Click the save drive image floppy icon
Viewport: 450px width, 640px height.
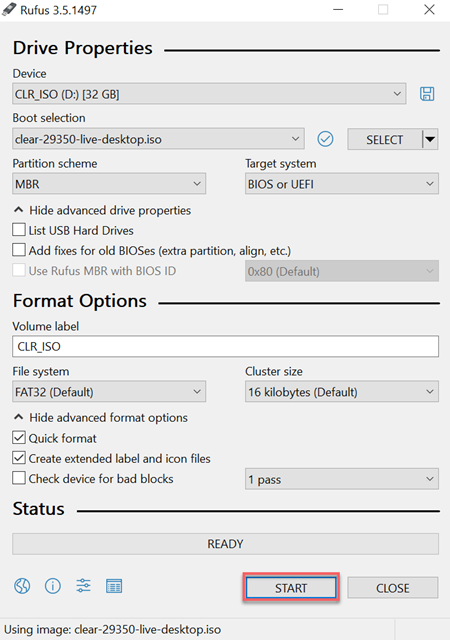pyautogui.click(x=427, y=94)
